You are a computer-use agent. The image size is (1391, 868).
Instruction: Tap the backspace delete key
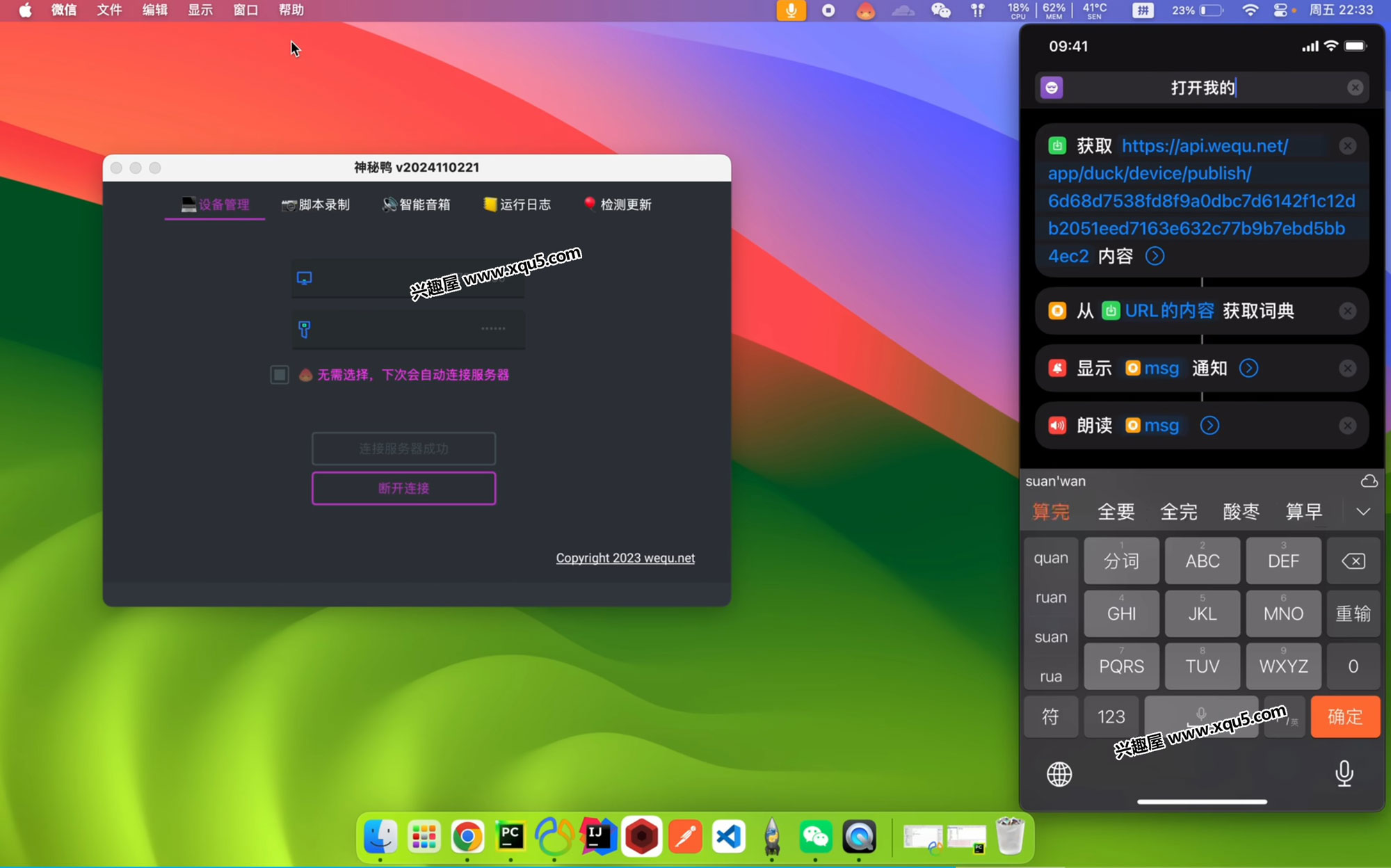pos(1353,561)
